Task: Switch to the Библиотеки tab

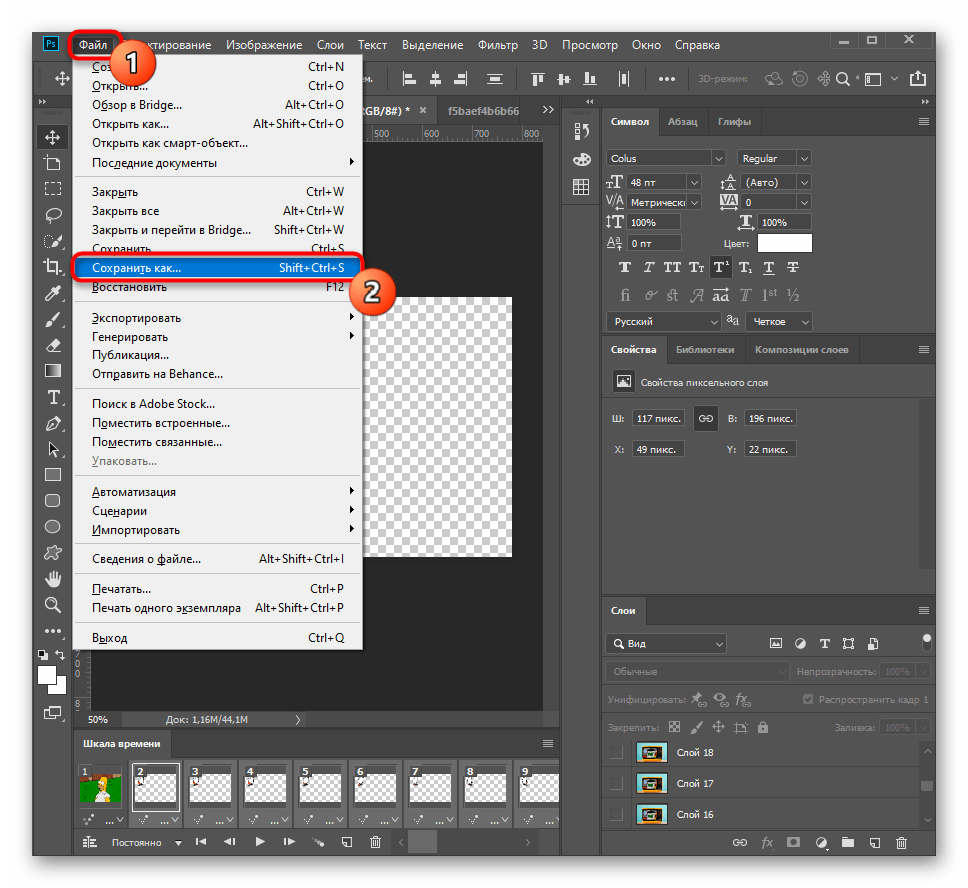Action: [x=705, y=350]
